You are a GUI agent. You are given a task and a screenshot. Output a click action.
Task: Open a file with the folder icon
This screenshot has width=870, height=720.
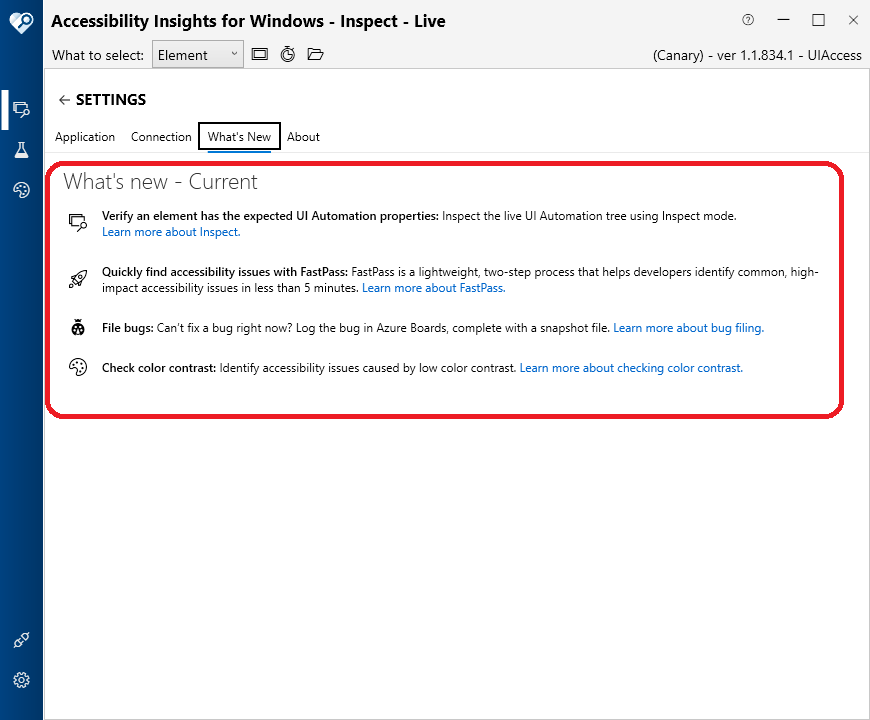315,54
